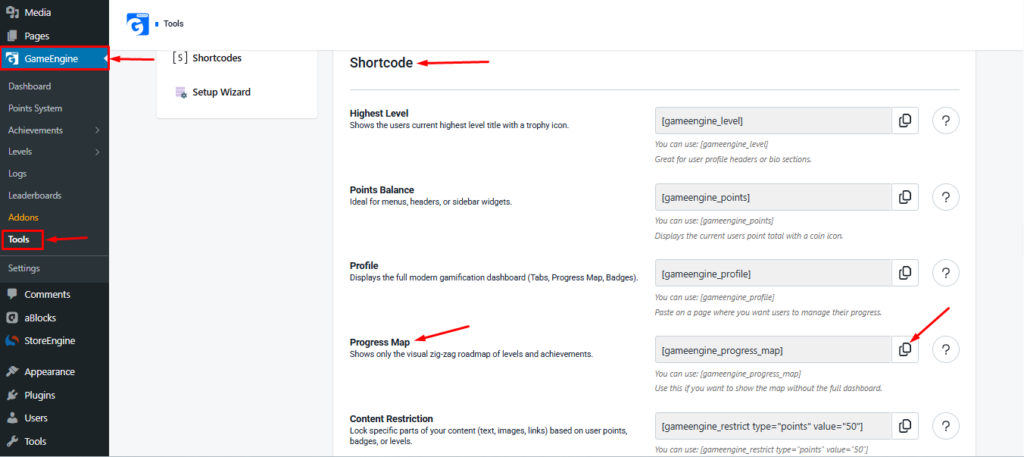Expand the Levels submenu arrow
Screen dimensions: 1024x457
click(x=97, y=152)
